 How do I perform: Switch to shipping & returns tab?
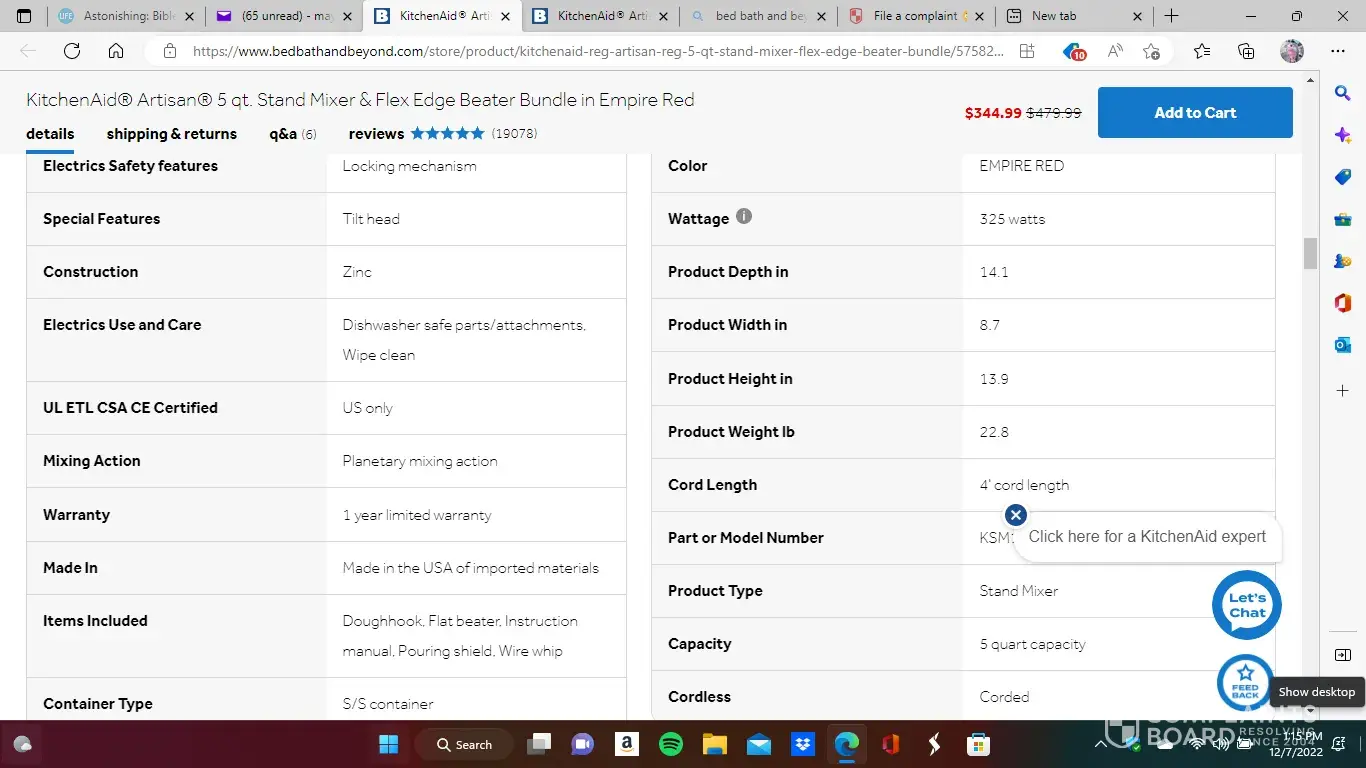(x=172, y=134)
